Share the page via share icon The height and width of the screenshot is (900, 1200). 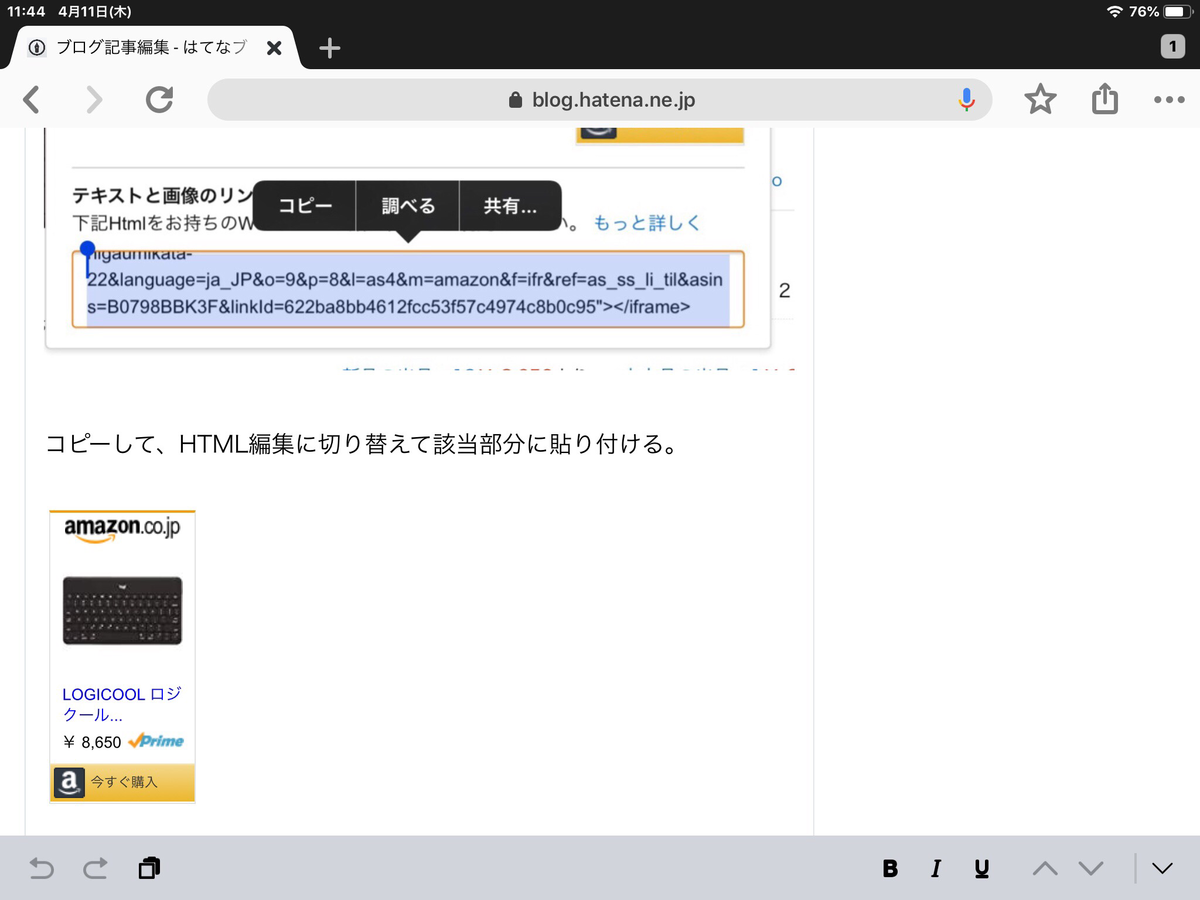point(1104,99)
